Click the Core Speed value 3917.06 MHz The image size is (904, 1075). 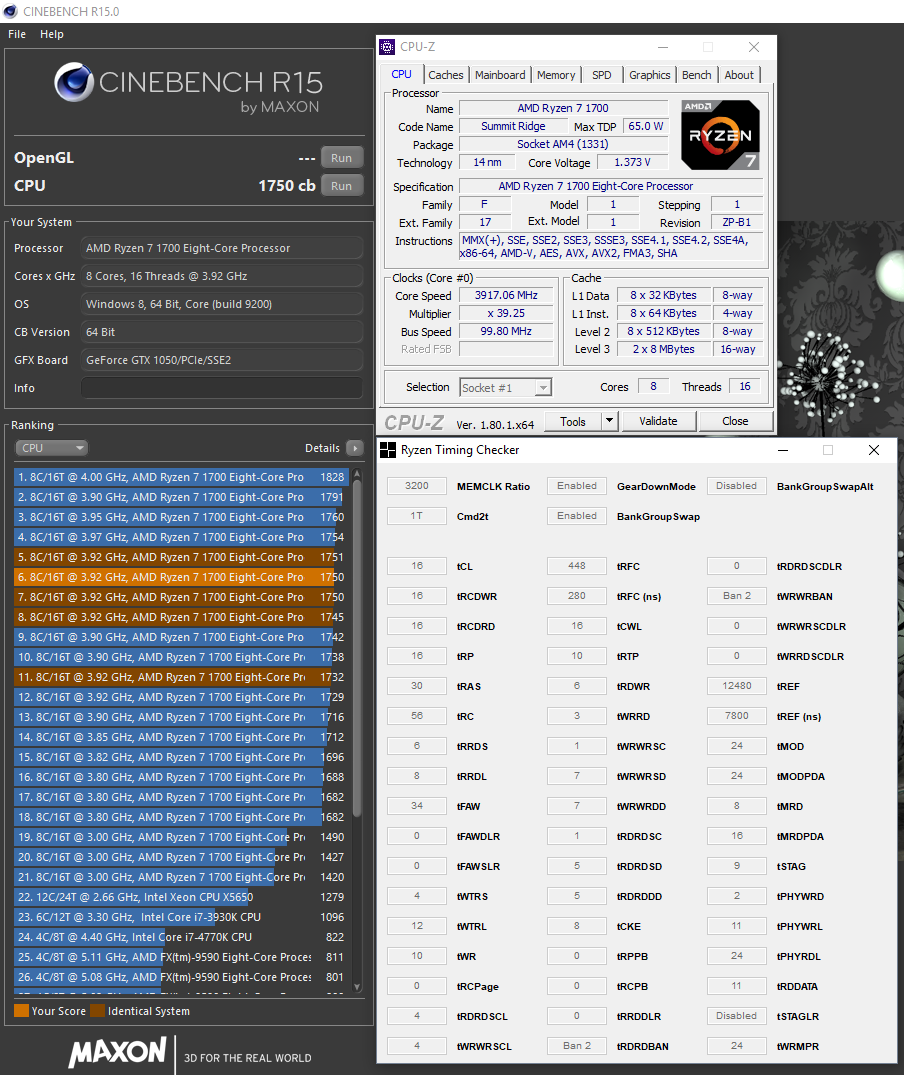[x=506, y=295]
